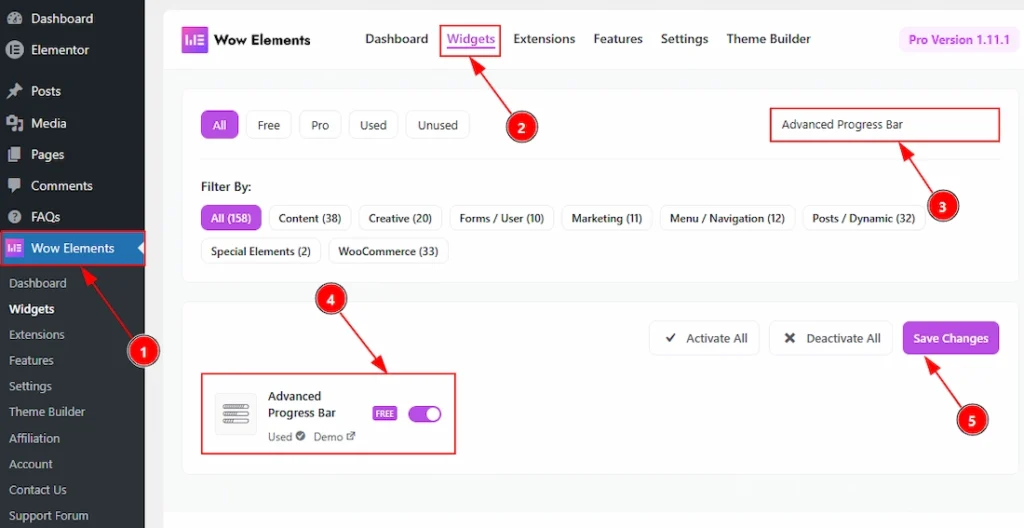Click the Used checkmark status label
Image resolution: width=1024 pixels, height=528 pixels.
pos(287,437)
